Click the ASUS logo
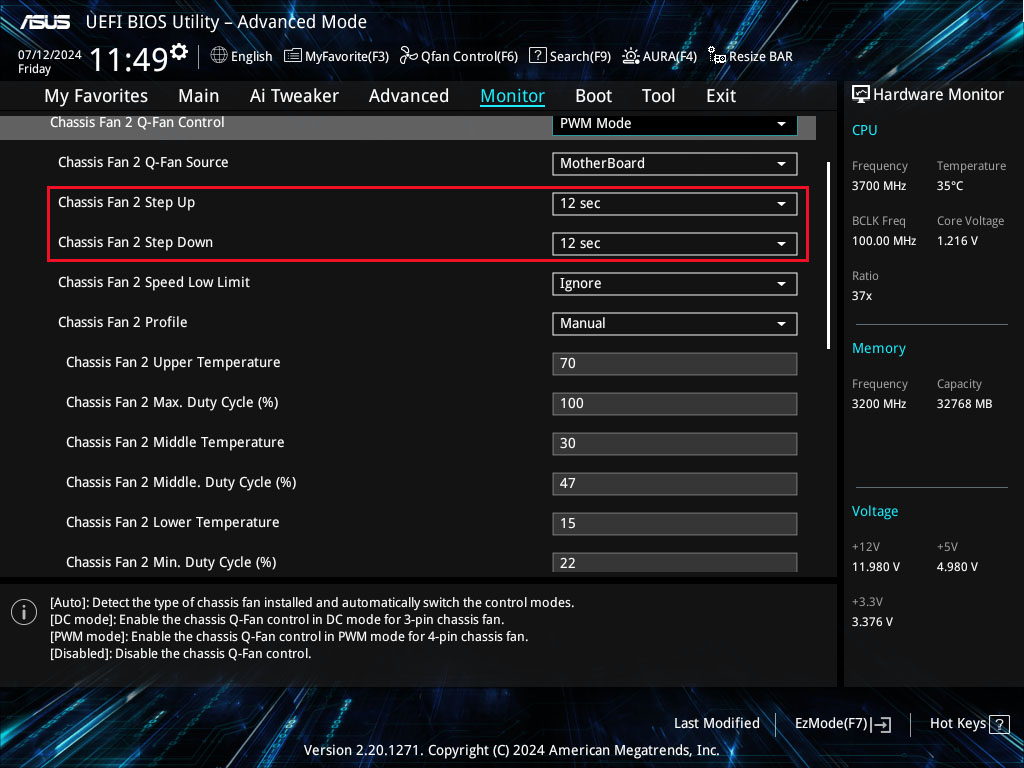1024x768 pixels. (44, 22)
